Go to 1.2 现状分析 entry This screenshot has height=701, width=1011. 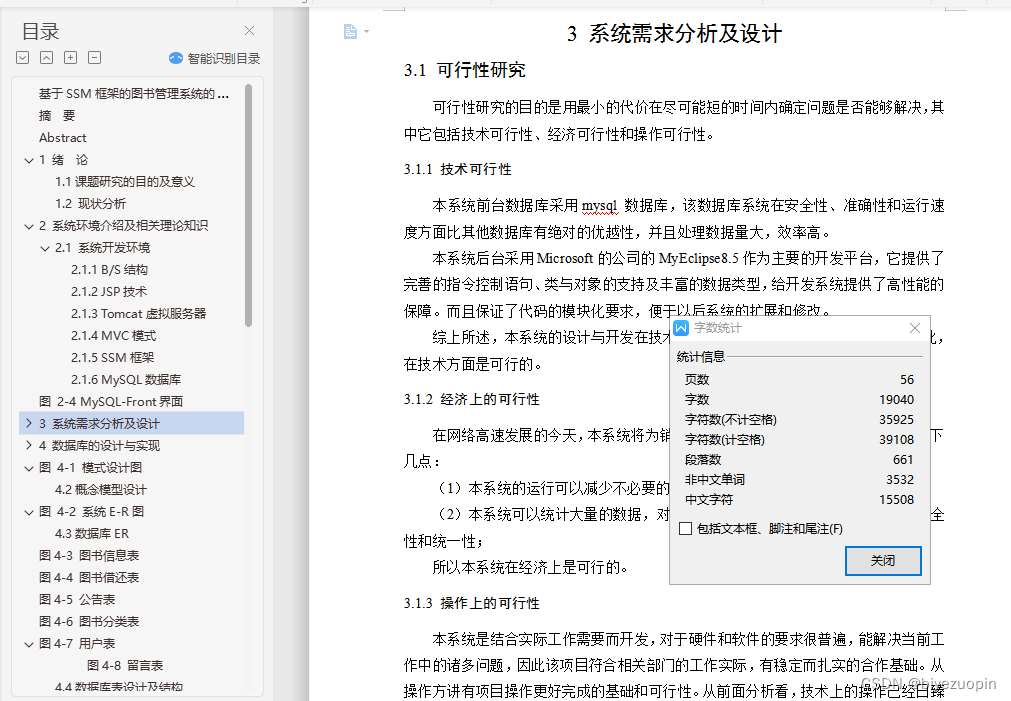pyautogui.click(x=90, y=204)
